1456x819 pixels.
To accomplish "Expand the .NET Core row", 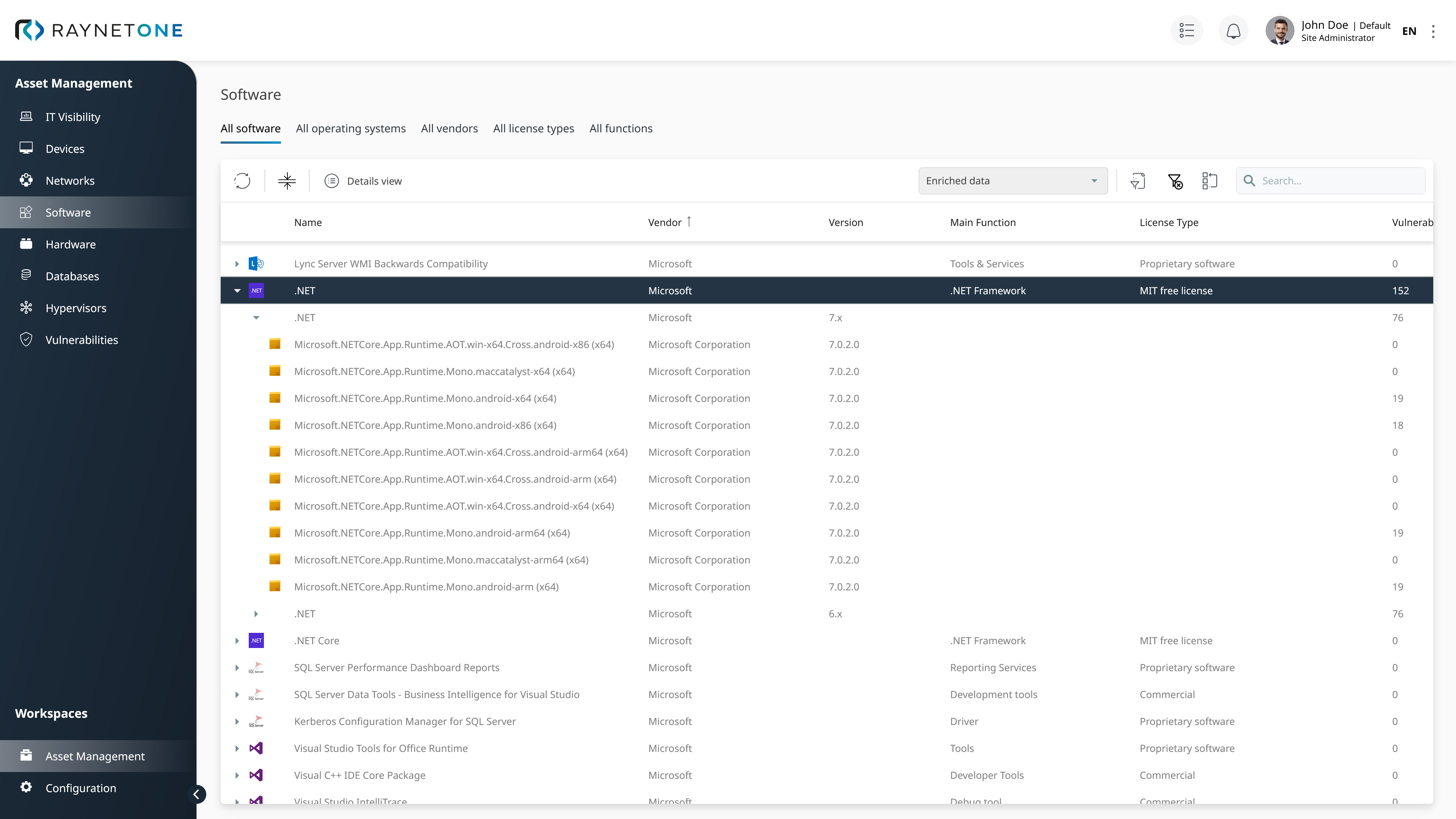I will click(237, 640).
